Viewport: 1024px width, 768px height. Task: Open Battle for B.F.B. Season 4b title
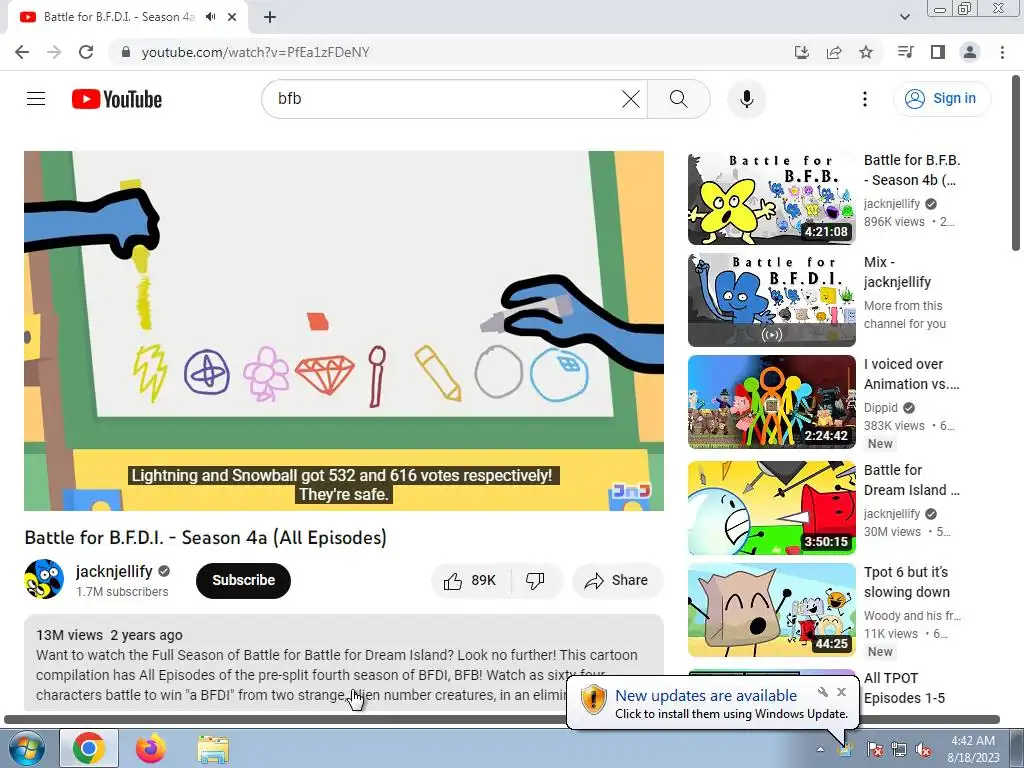pyautogui.click(x=912, y=170)
